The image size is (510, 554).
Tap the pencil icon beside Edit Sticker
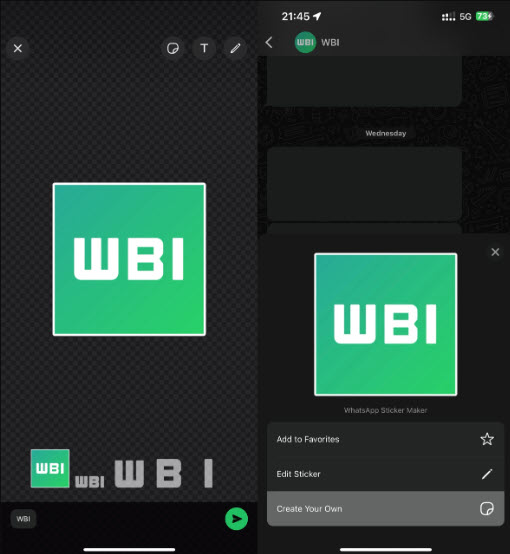tap(487, 474)
